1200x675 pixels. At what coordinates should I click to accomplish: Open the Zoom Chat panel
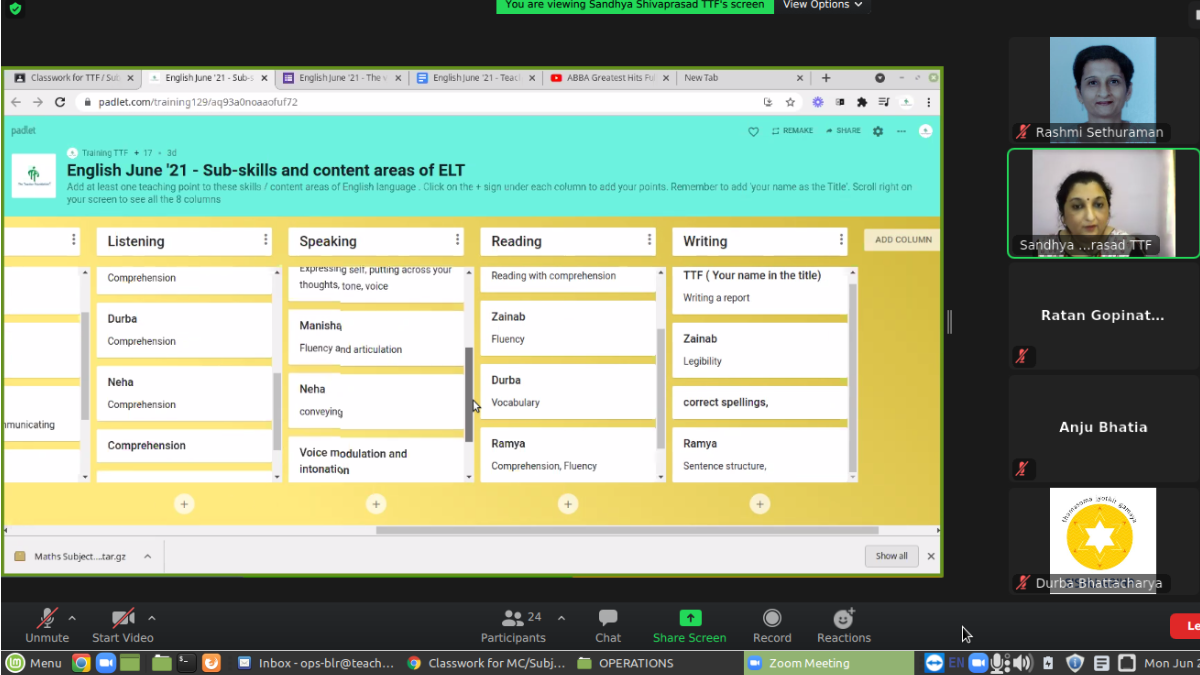click(x=608, y=618)
